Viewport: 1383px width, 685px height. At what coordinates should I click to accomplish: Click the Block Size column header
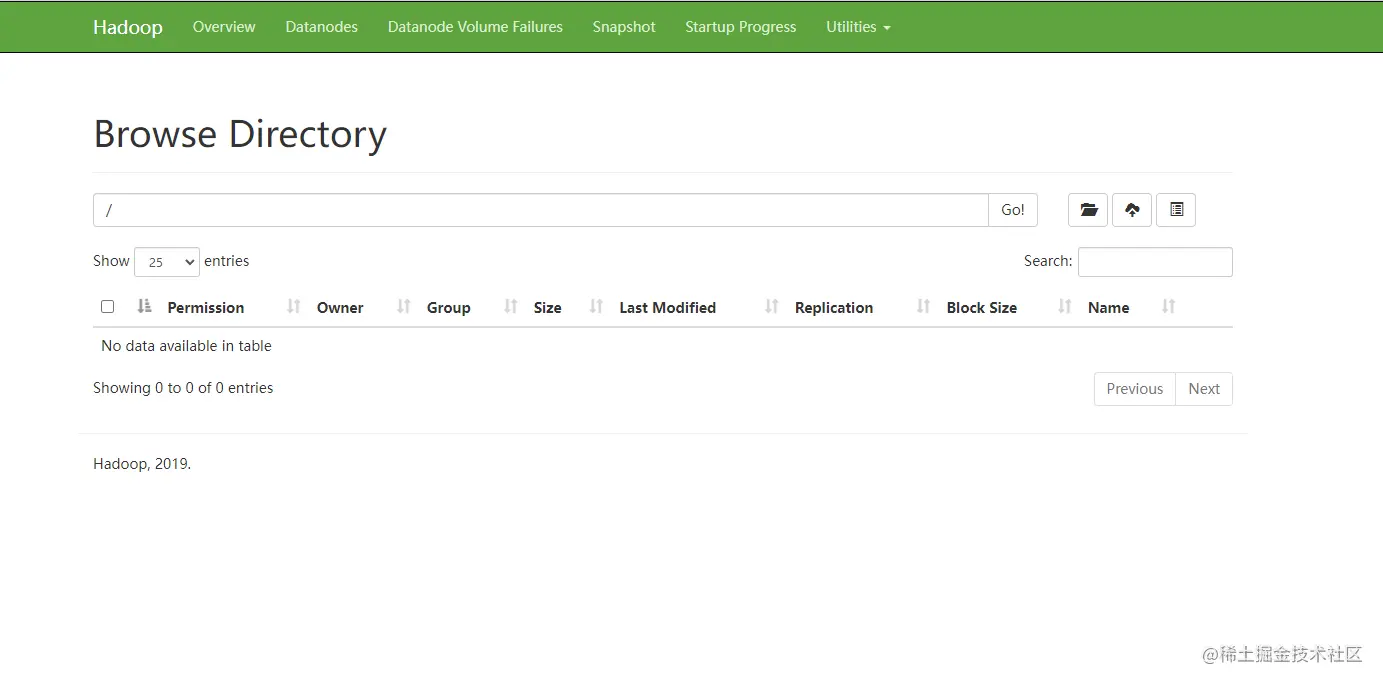coord(982,308)
